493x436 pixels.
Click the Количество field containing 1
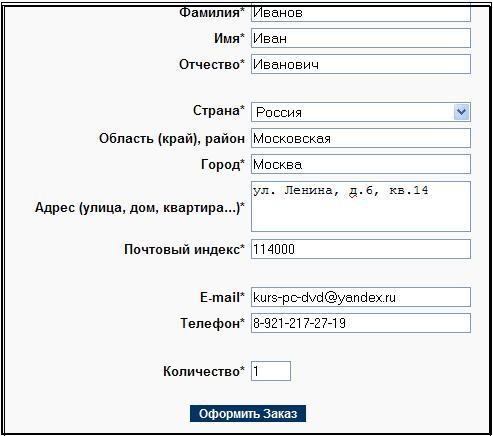click(271, 371)
